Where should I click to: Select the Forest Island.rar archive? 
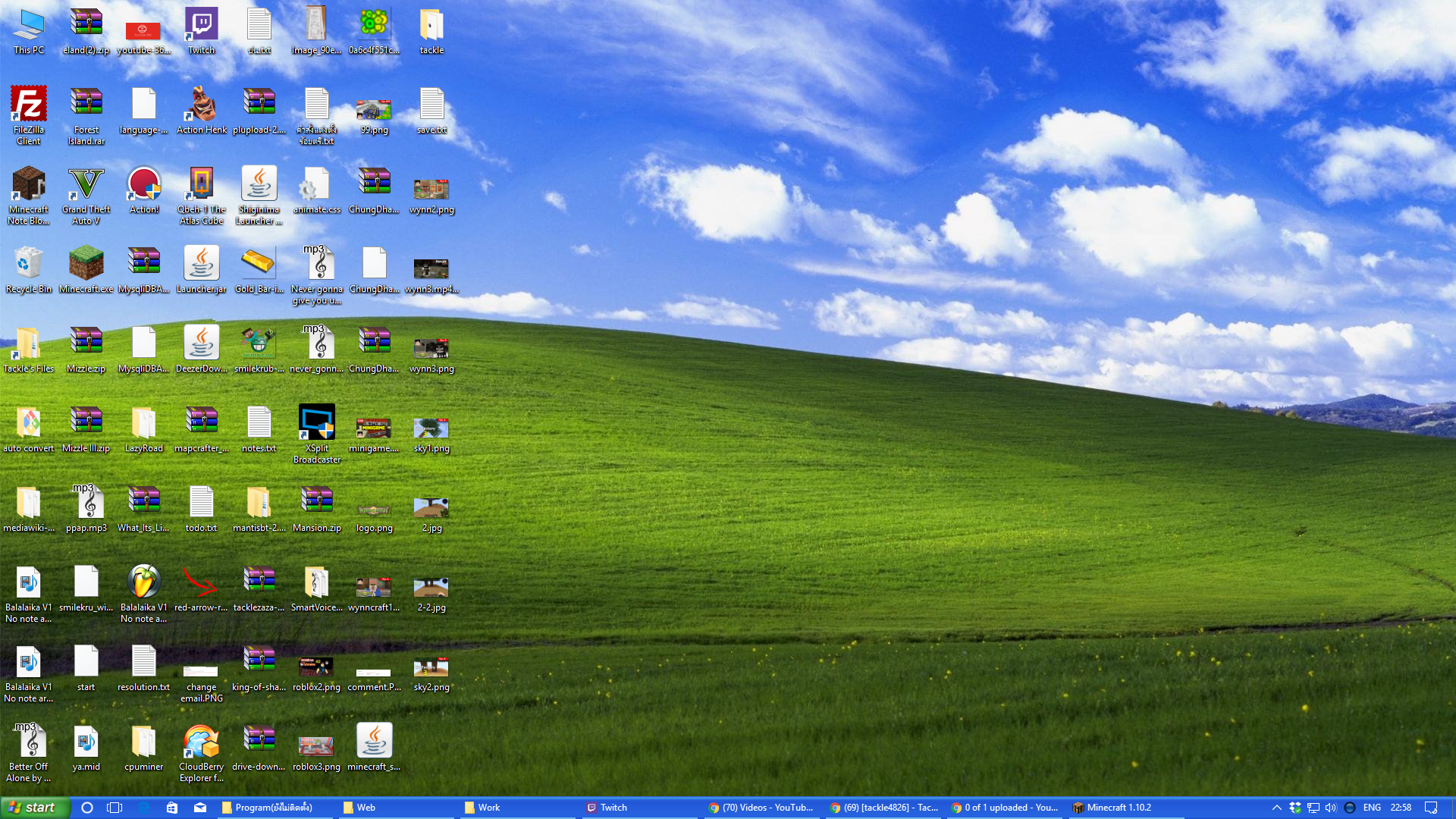[86, 115]
